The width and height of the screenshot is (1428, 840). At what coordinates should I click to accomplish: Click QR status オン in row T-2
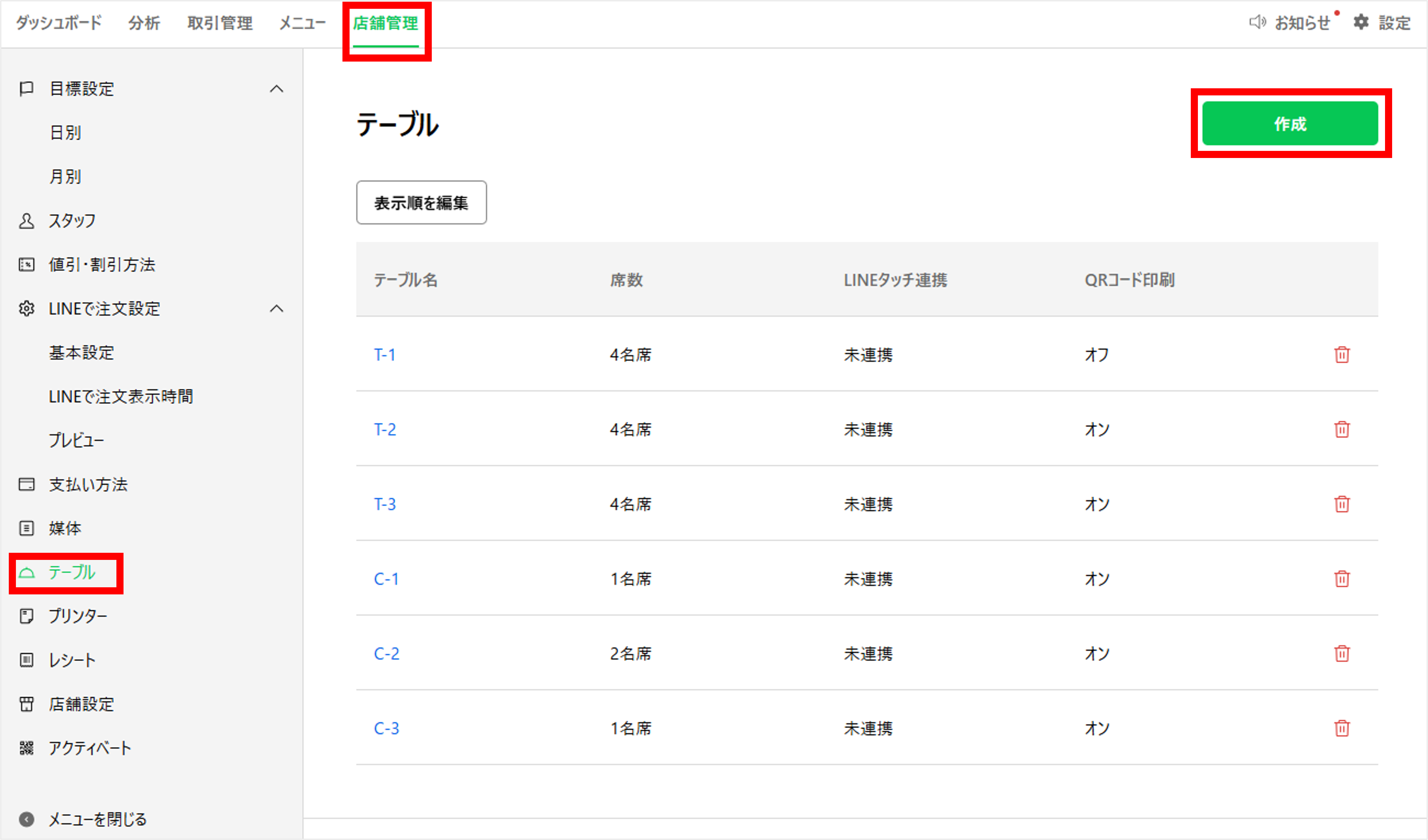point(1097,429)
